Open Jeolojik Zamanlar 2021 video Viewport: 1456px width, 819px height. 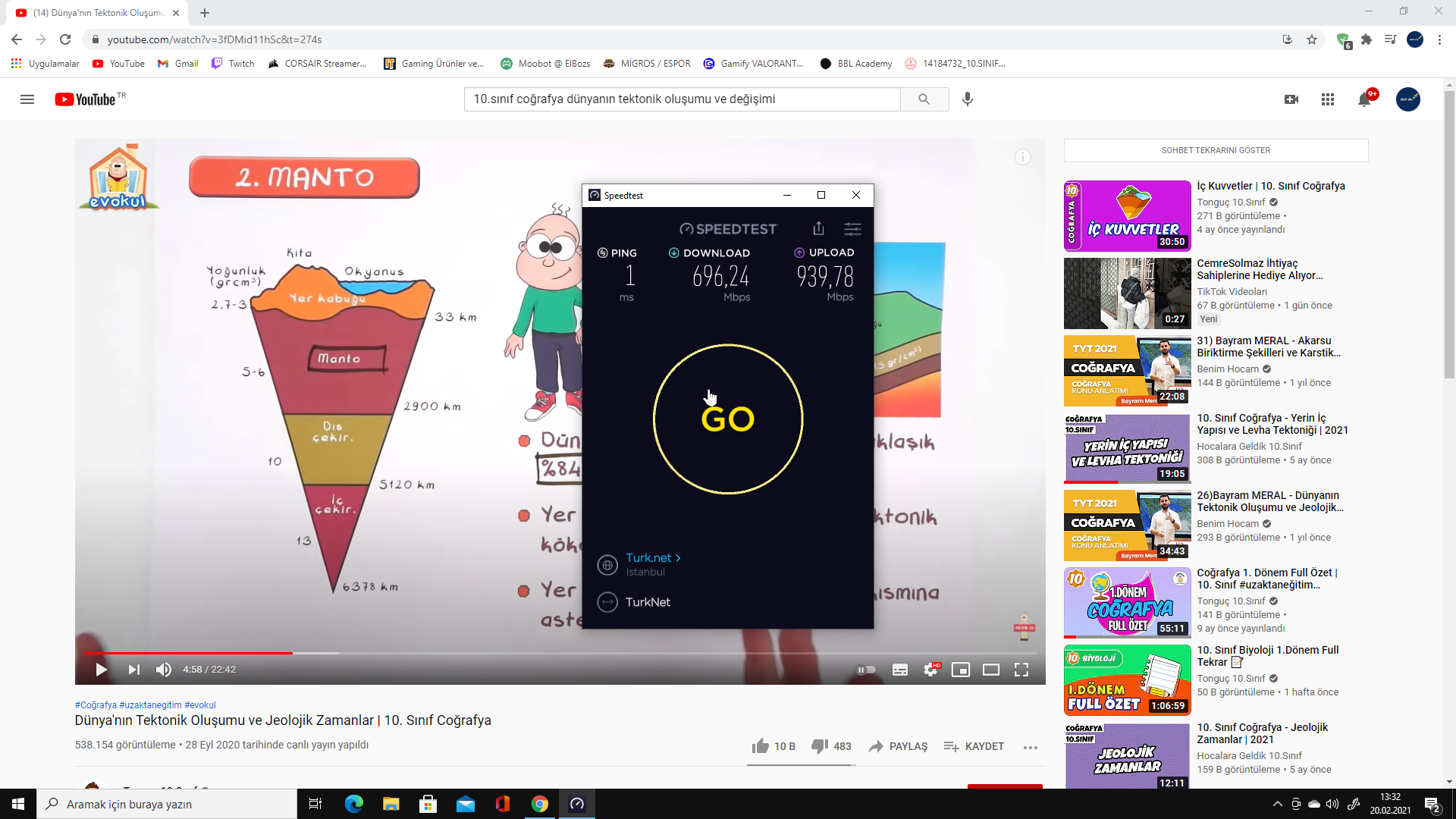click(x=1262, y=733)
